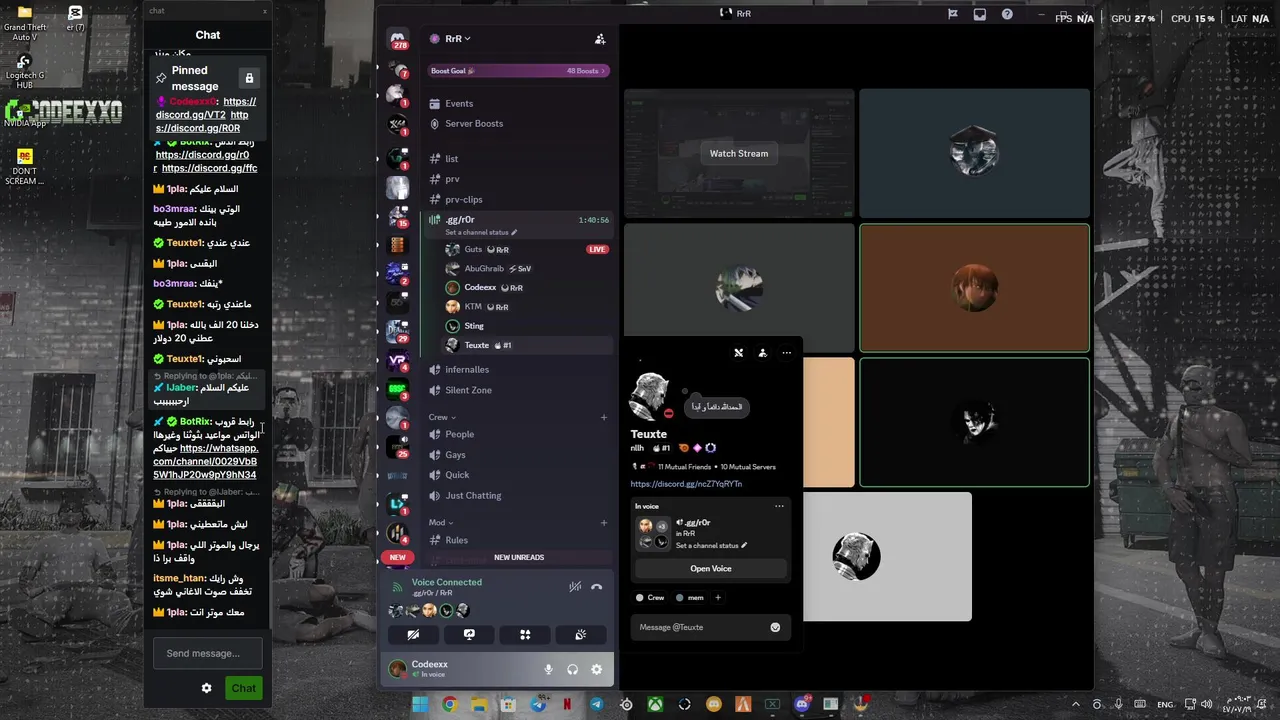Screen dimensions: 1280x720
Task: Open the Boost Goal progress bar
Action: click(518, 71)
